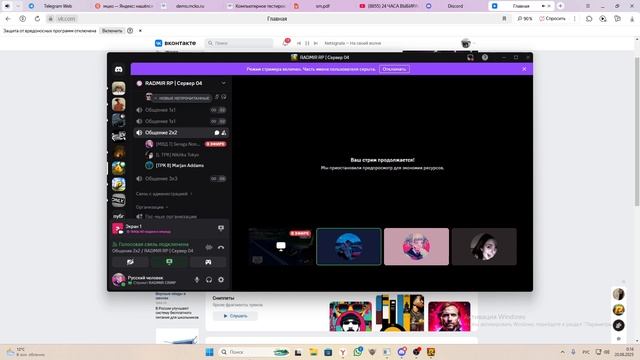The width and height of the screenshot is (640, 360).
Task: Click Спросить assistant button in browser
Action: click(553, 19)
